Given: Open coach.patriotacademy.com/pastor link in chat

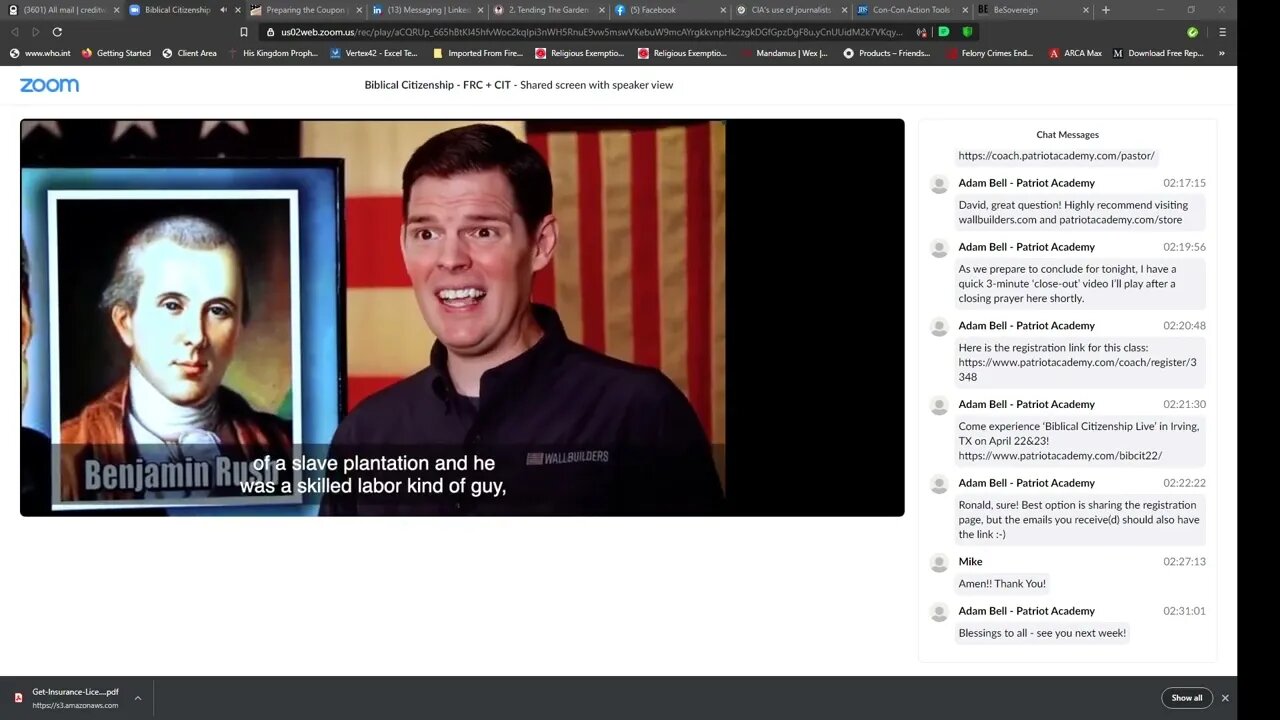Looking at the screenshot, I should coord(1056,155).
